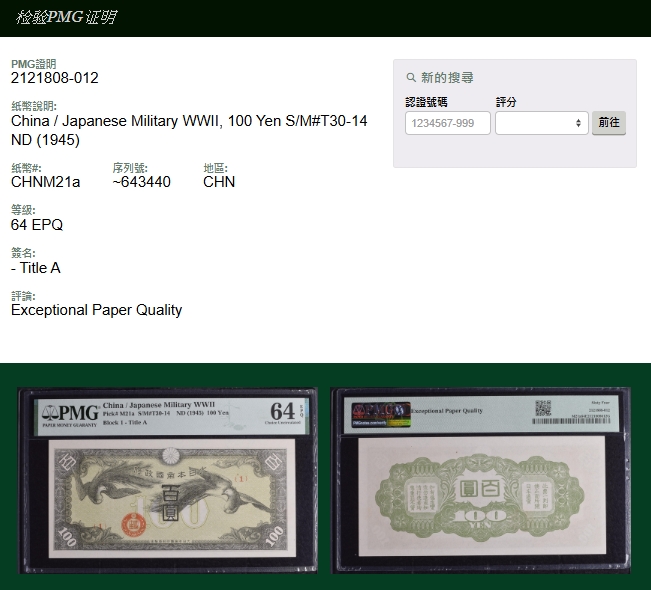Open the banknote front image thumbnail
This screenshot has height=590, width=651.
(167, 481)
